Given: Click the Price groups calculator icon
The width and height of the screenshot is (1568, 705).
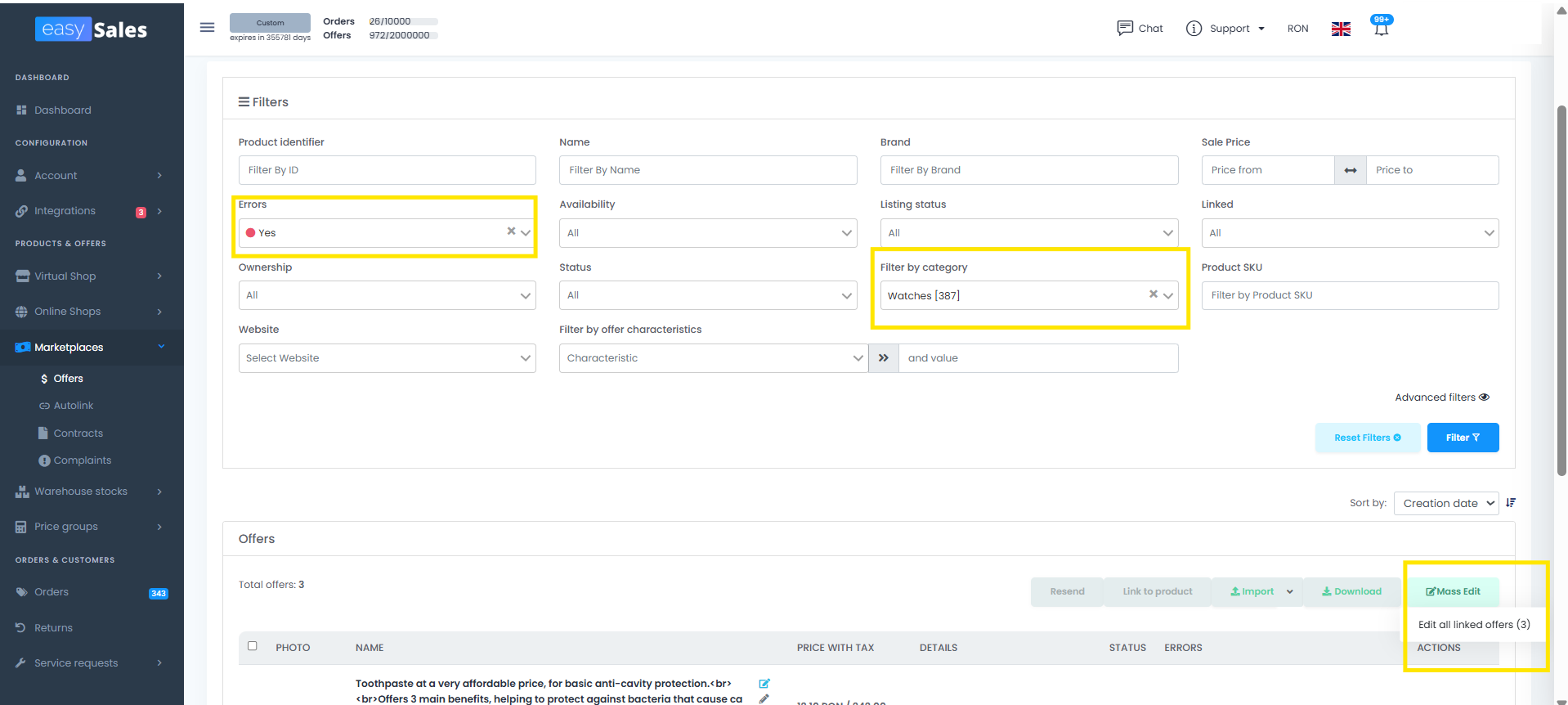Looking at the screenshot, I should tap(21, 527).
